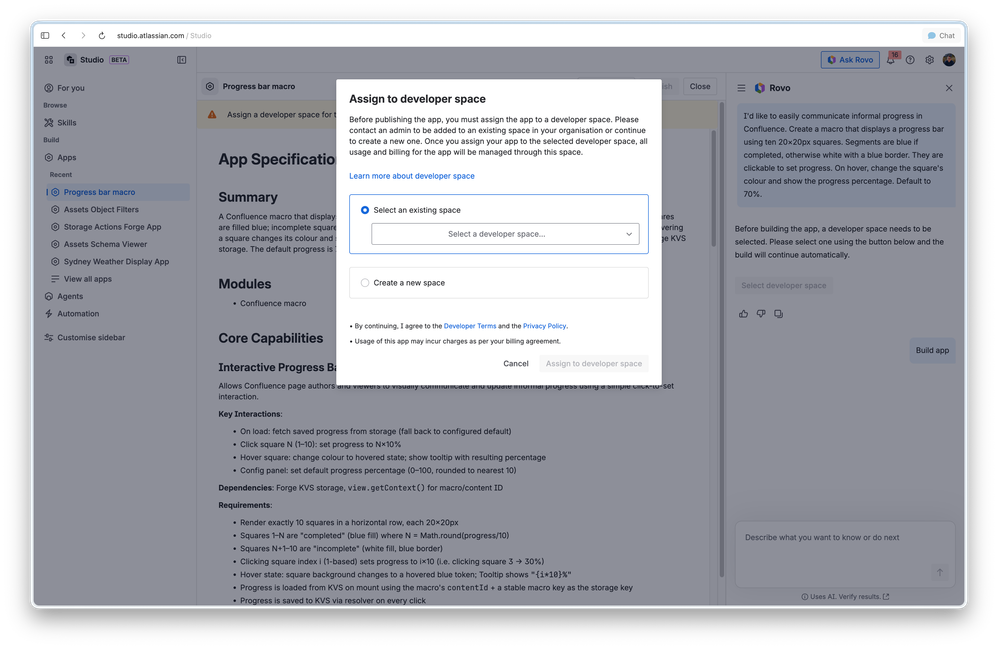The height and width of the screenshot is (649, 998).
Task: Go back with the browser back arrow
Action: [x=64, y=36]
